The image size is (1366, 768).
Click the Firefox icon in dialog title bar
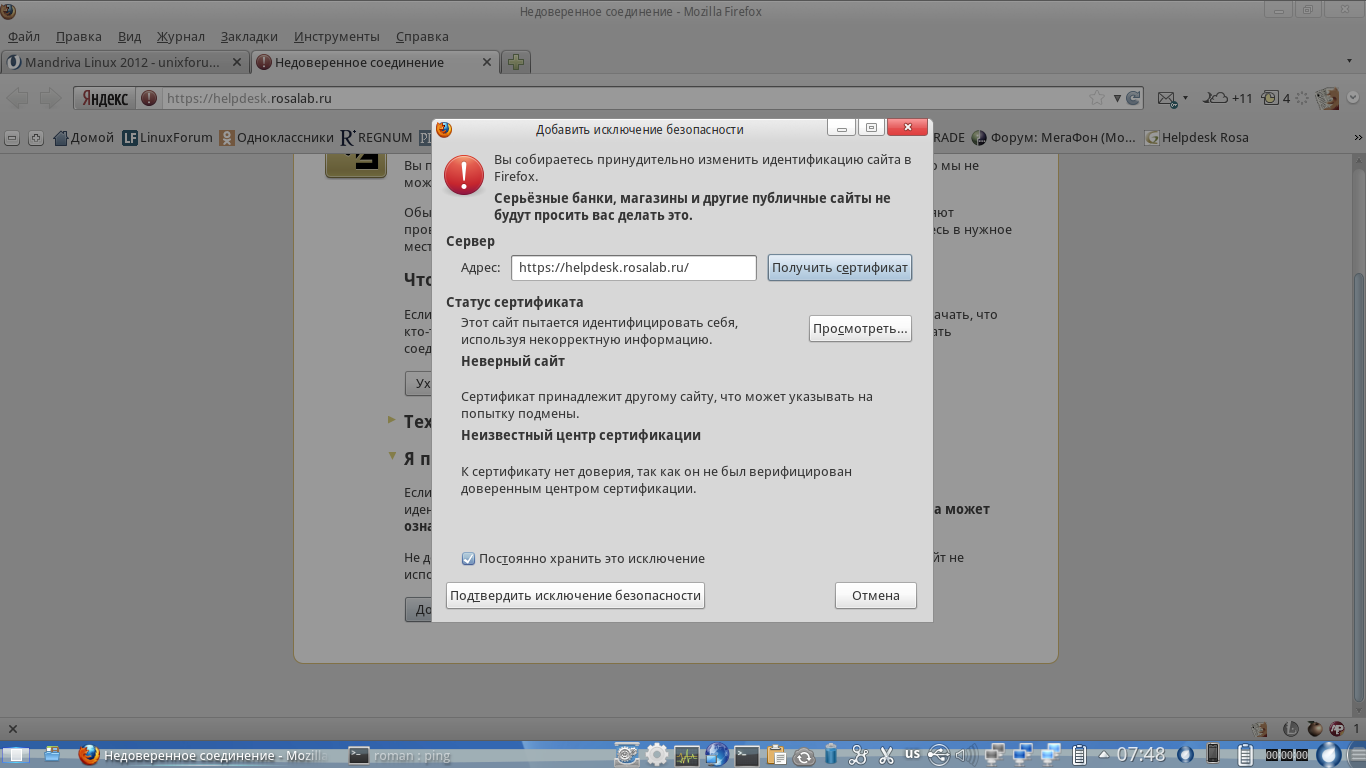pos(444,129)
